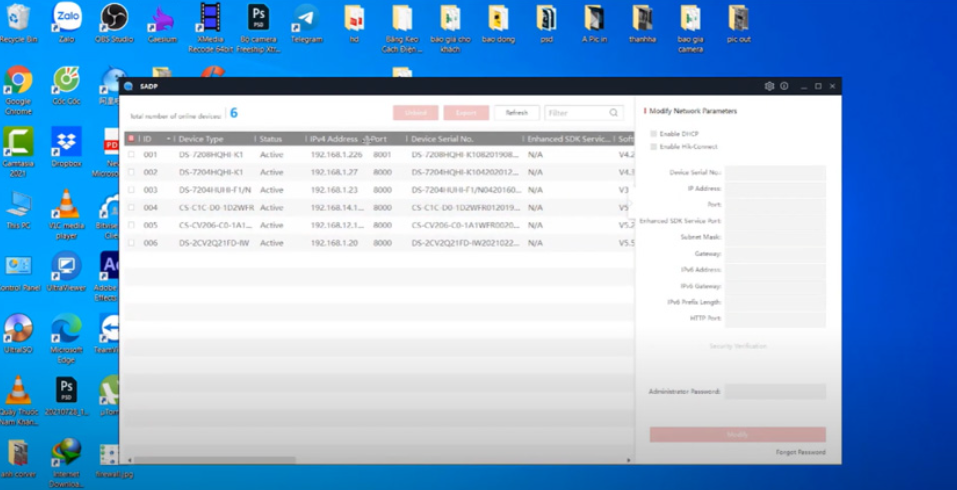Open Telegram desktop shortcut

tap(306, 18)
